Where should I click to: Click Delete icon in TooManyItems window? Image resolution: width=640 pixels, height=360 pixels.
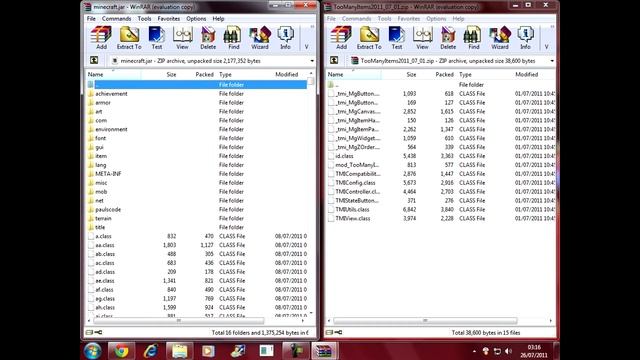pyautogui.click(x=448, y=38)
